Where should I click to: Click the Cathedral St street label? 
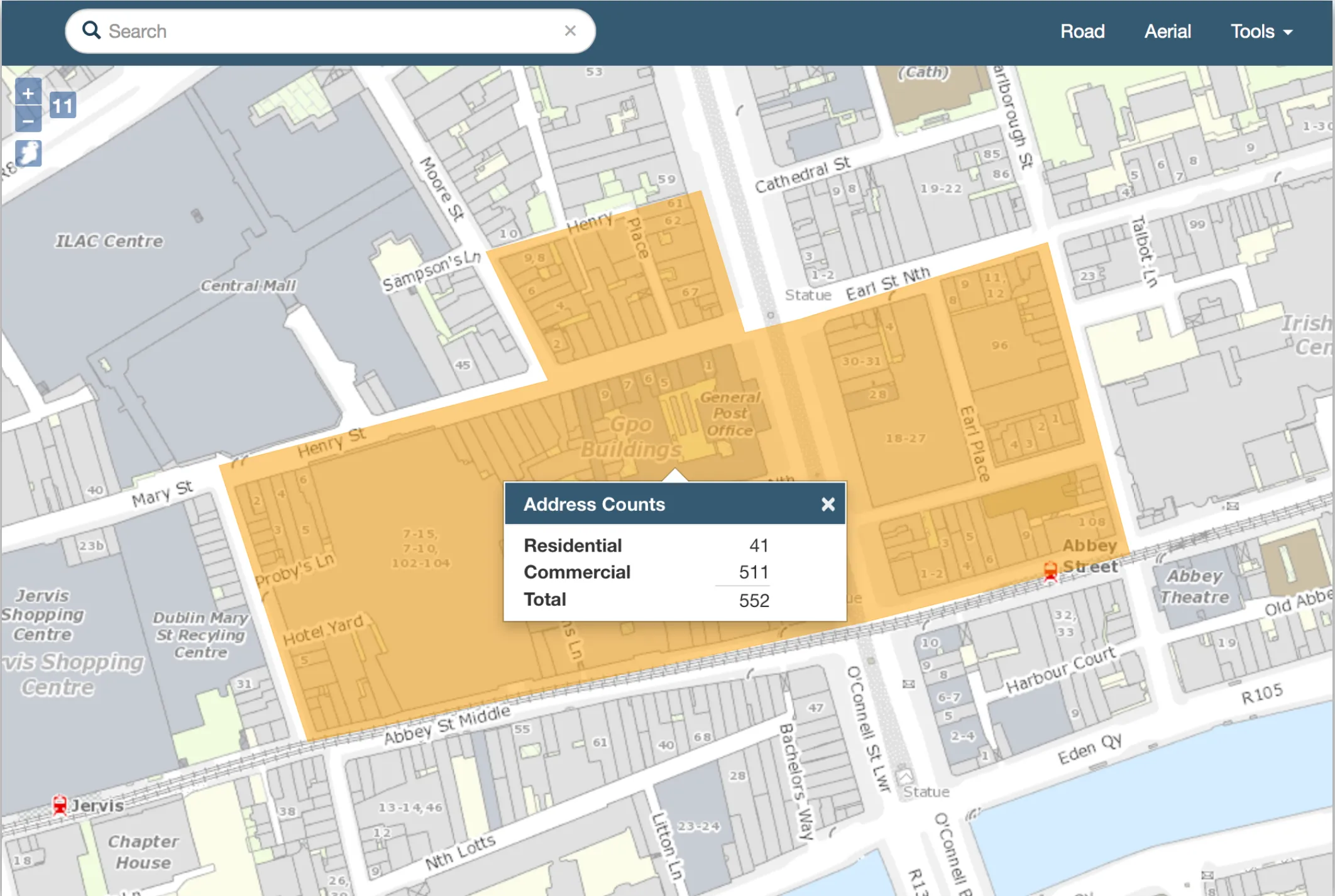pos(803,175)
